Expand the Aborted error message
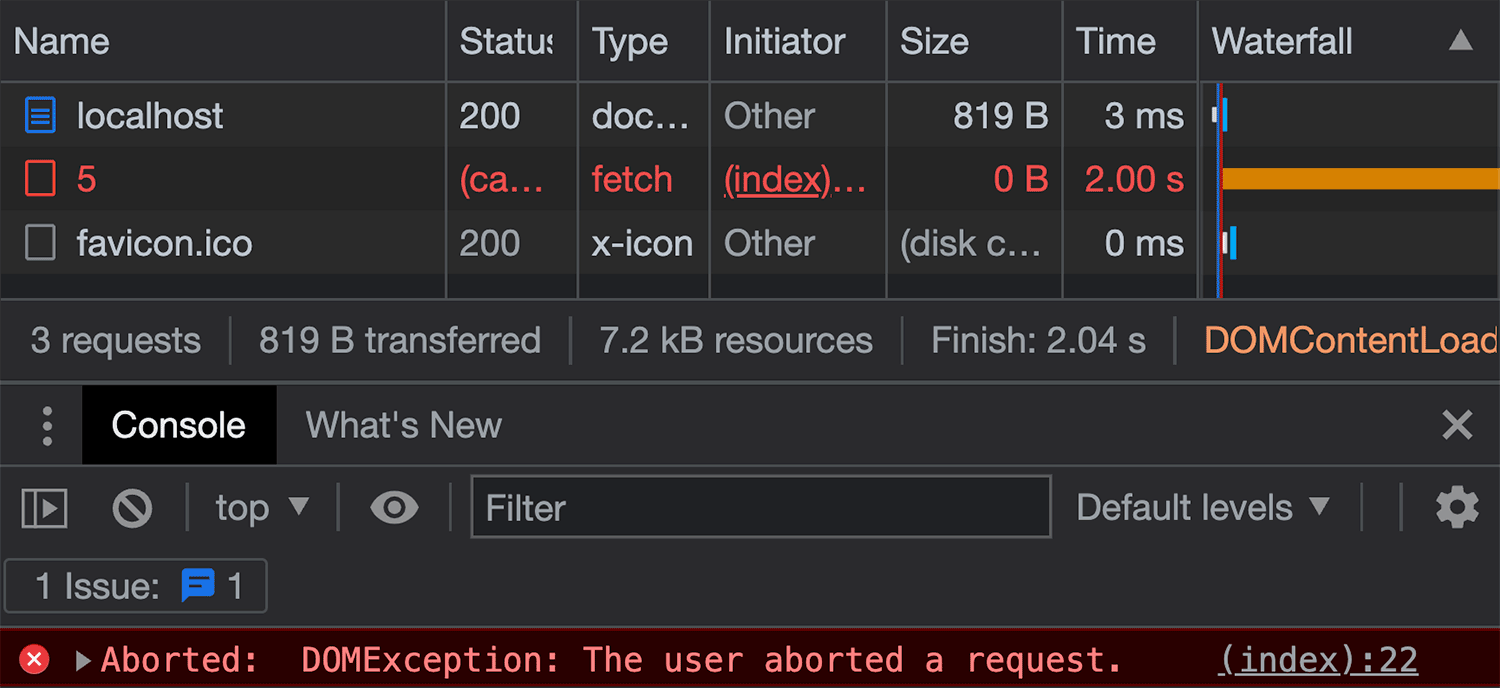This screenshot has width=1500, height=688. tap(83, 660)
